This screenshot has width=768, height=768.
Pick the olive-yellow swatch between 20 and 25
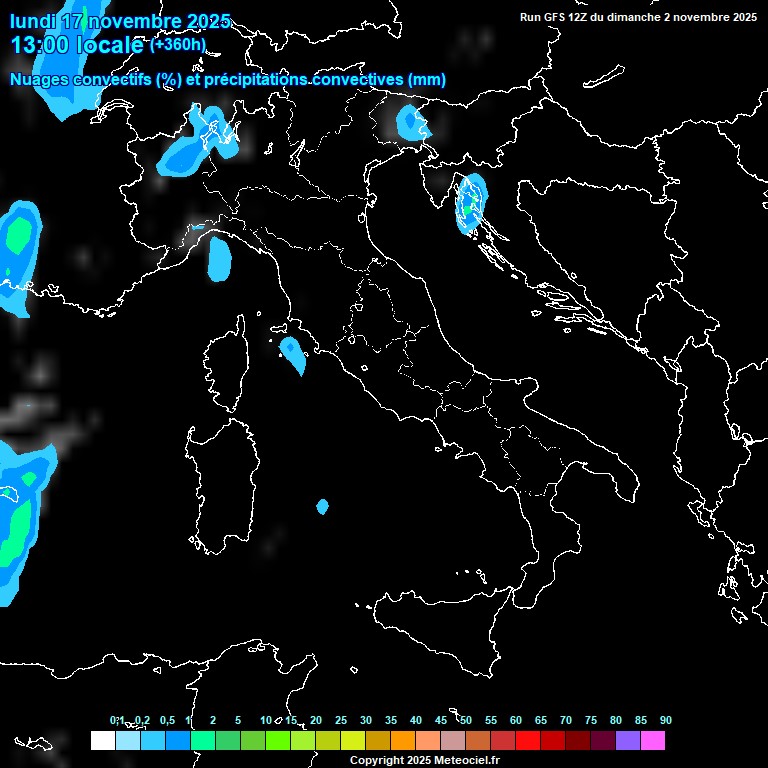pyautogui.click(x=328, y=740)
